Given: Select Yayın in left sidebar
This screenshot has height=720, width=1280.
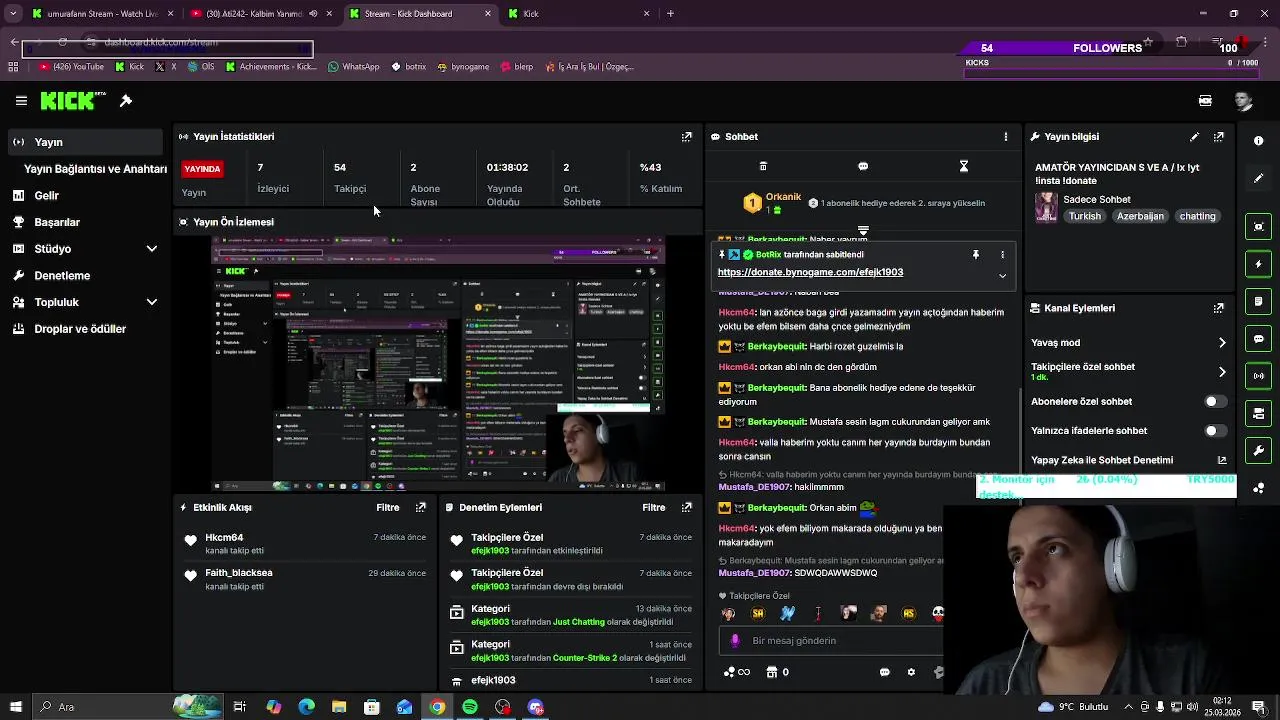Looking at the screenshot, I should coord(85,142).
